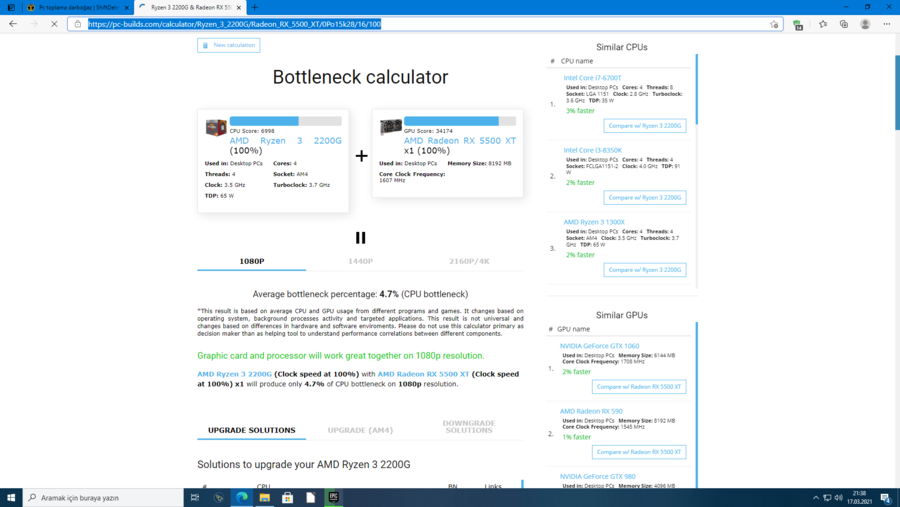Show hidden system tray icons
The image size is (900, 507).
pos(816,498)
